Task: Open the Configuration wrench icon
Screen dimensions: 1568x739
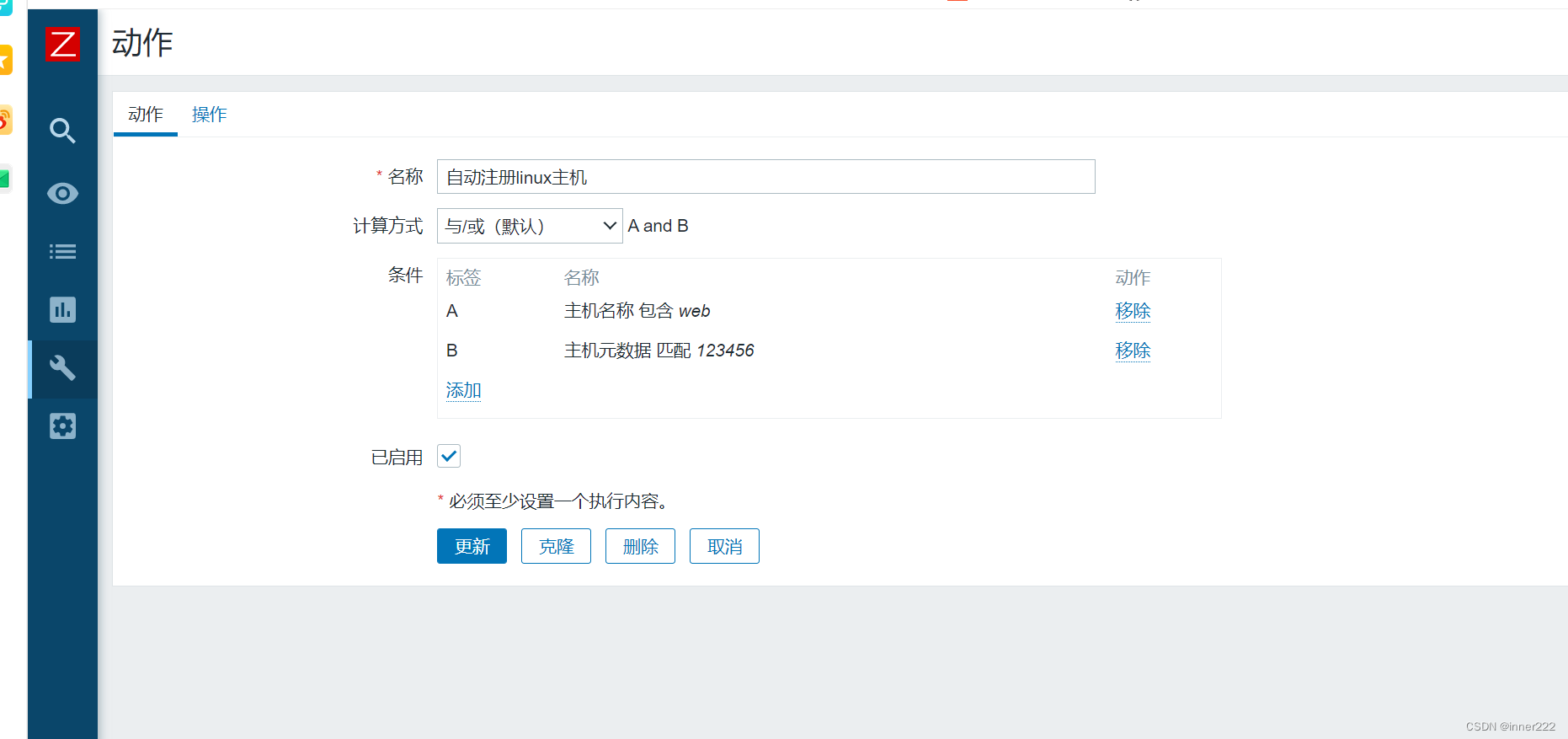Action: point(62,368)
